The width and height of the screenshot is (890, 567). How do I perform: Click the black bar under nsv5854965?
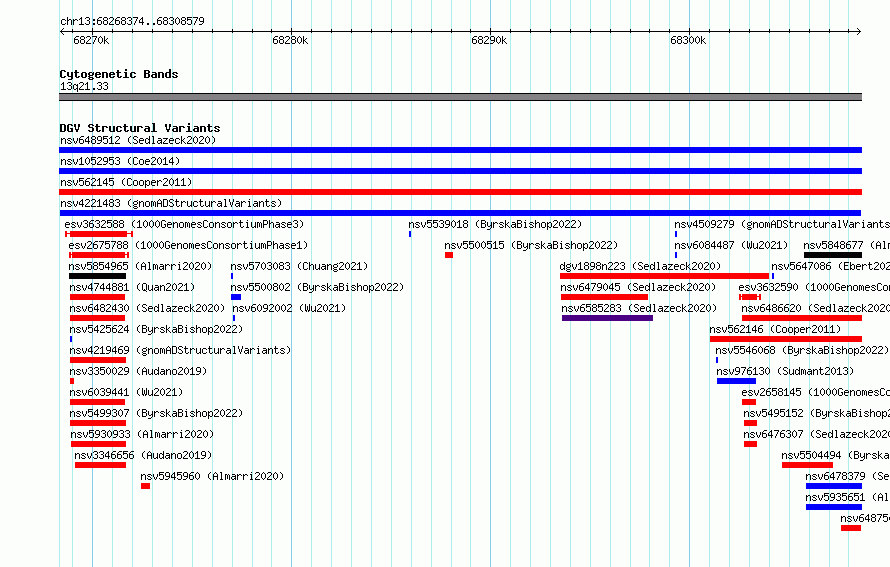tap(98, 276)
